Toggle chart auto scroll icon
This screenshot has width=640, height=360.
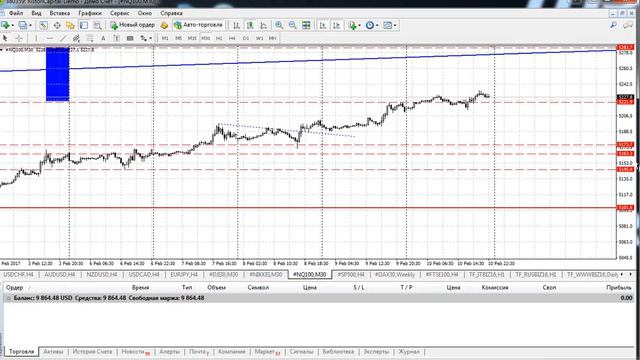tap(323, 25)
